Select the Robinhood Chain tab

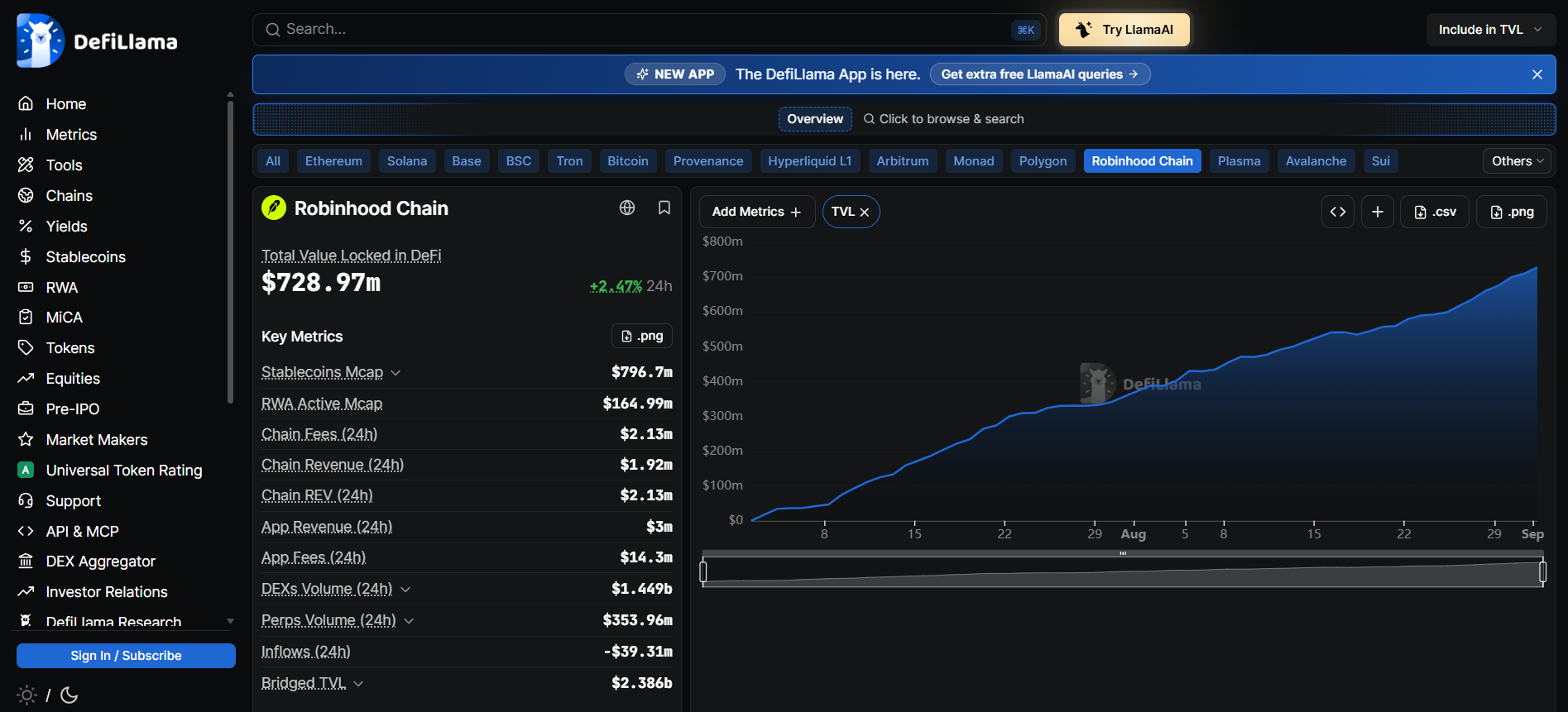click(x=1142, y=161)
